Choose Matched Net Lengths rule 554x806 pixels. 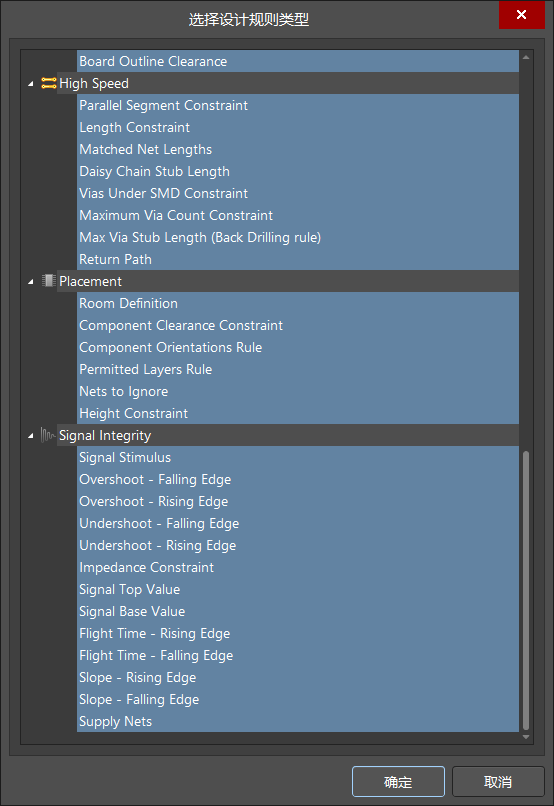(x=298, y=149)
